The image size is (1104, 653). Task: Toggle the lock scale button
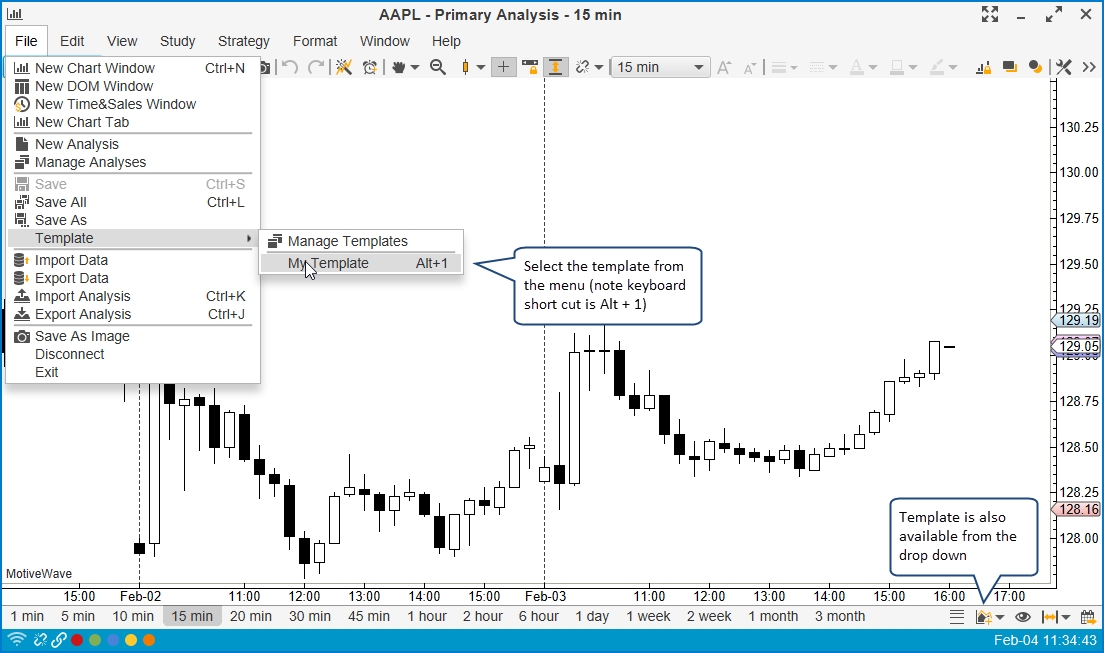[529, 67]
